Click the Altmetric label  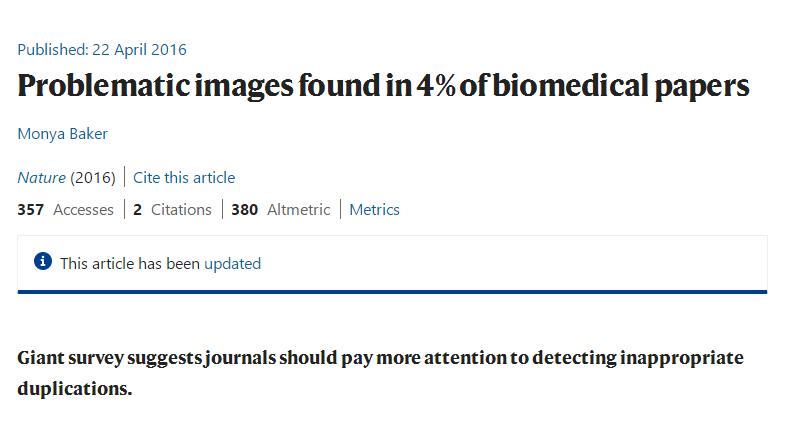(299, 209)
